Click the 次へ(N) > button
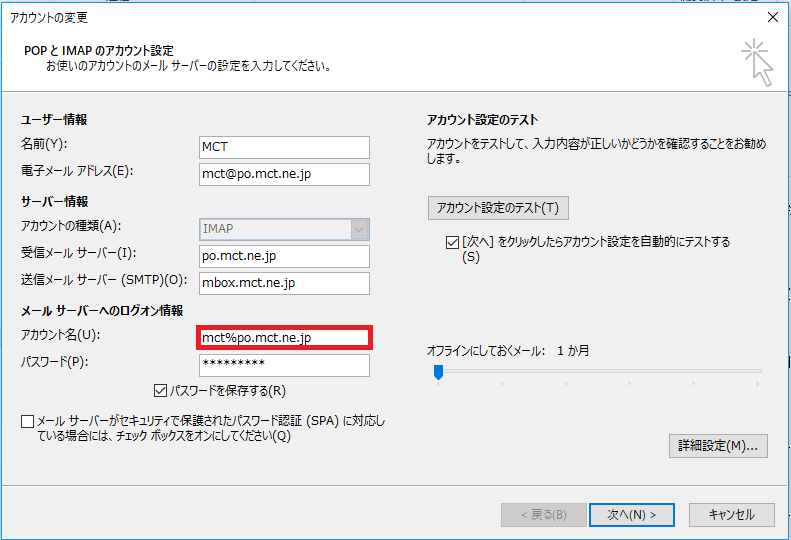This screenshot has width=791, height=540. click(x=632, y=515)
